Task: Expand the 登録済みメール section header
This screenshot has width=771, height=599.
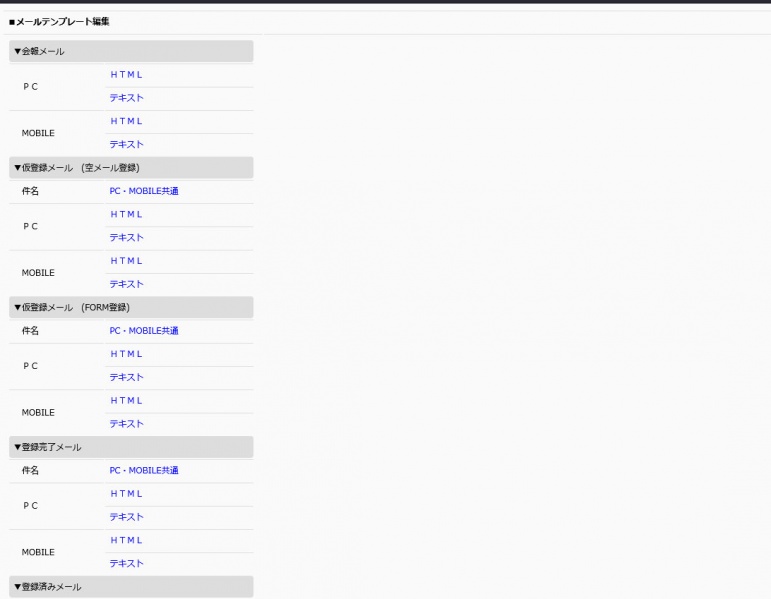Action: click(48, 587)
